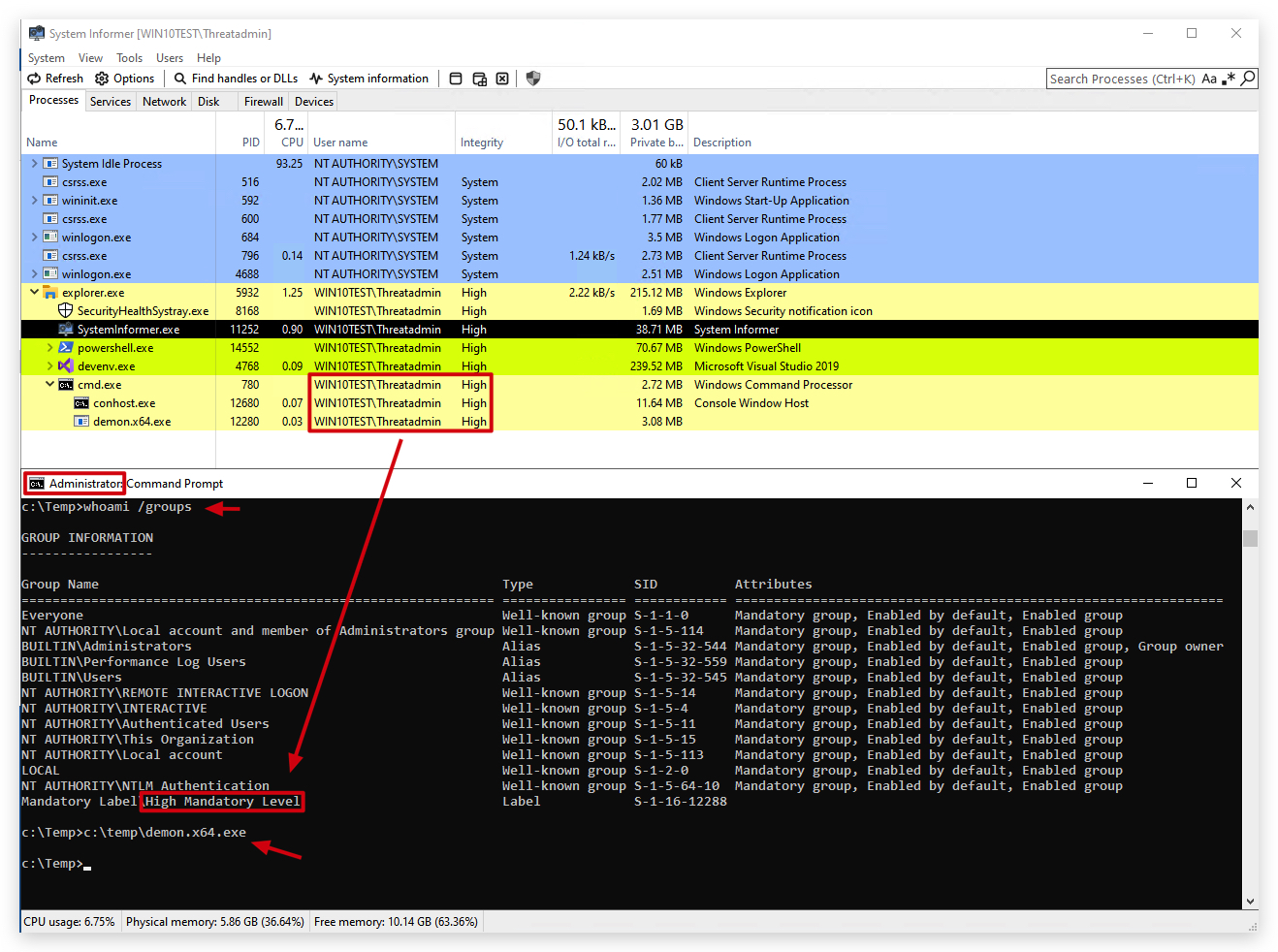The image size is (1278, 952).
Task: Open the Tools menu
Action: tap(130, 58)
